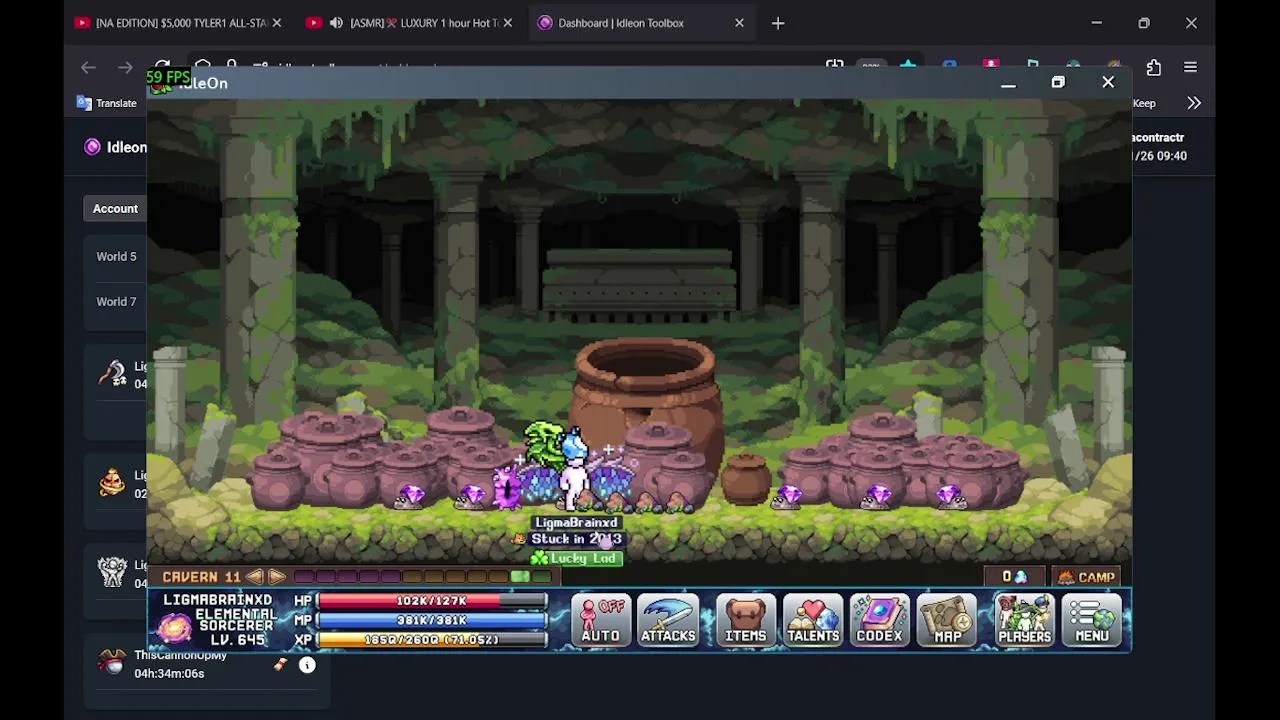This screenshot has height=720, width=1280.
Task: Open the browser hamburger menu
Action: pos(1190,67)
